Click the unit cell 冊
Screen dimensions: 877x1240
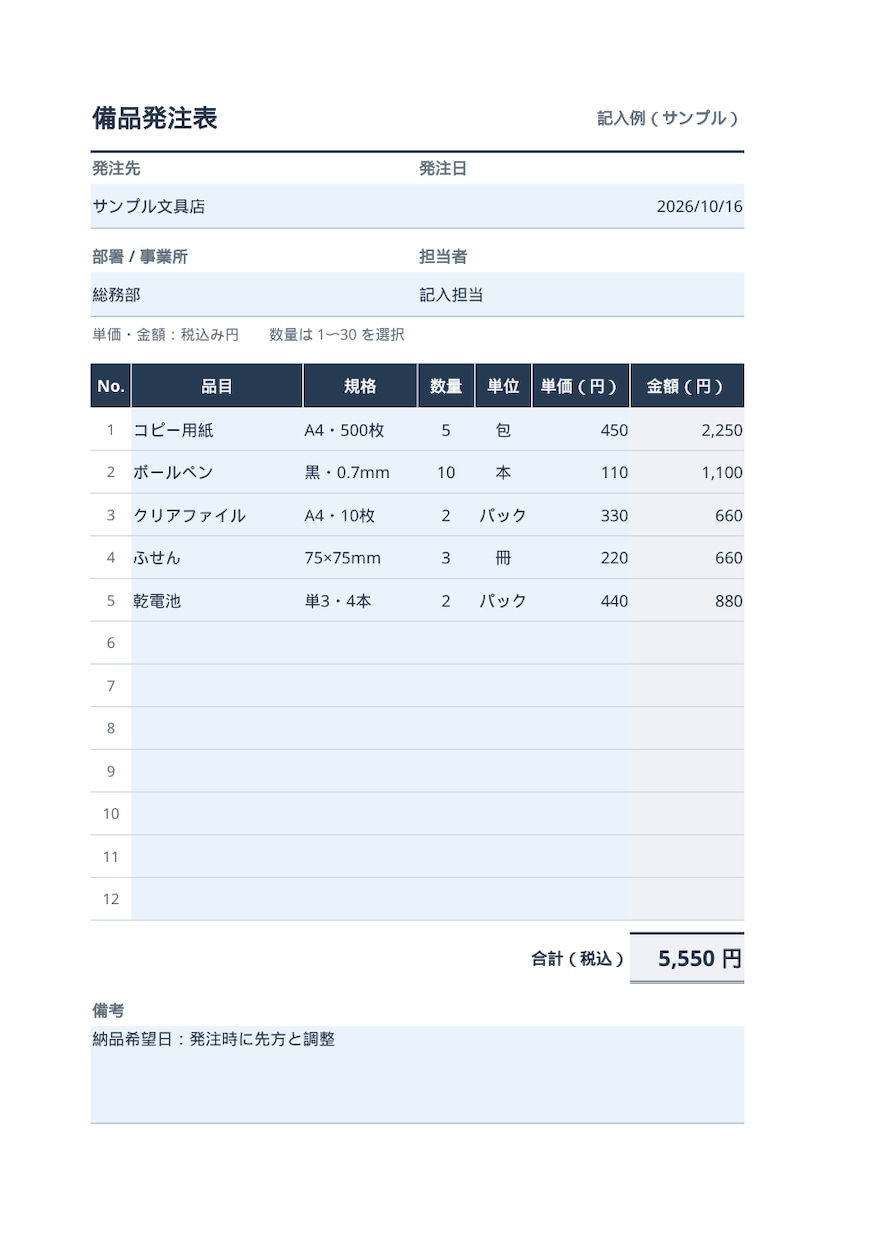coord(503,558)
